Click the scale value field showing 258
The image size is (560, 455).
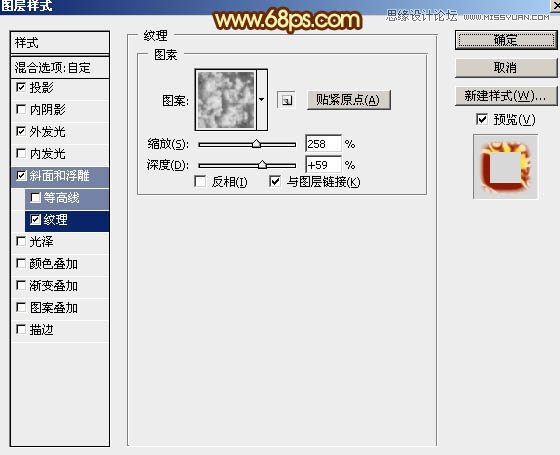tap(323, 144)
